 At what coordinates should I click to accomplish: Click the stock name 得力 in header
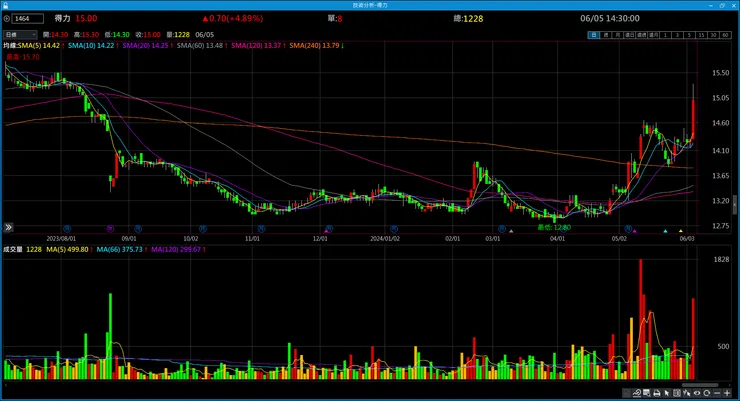coord(62,18)
